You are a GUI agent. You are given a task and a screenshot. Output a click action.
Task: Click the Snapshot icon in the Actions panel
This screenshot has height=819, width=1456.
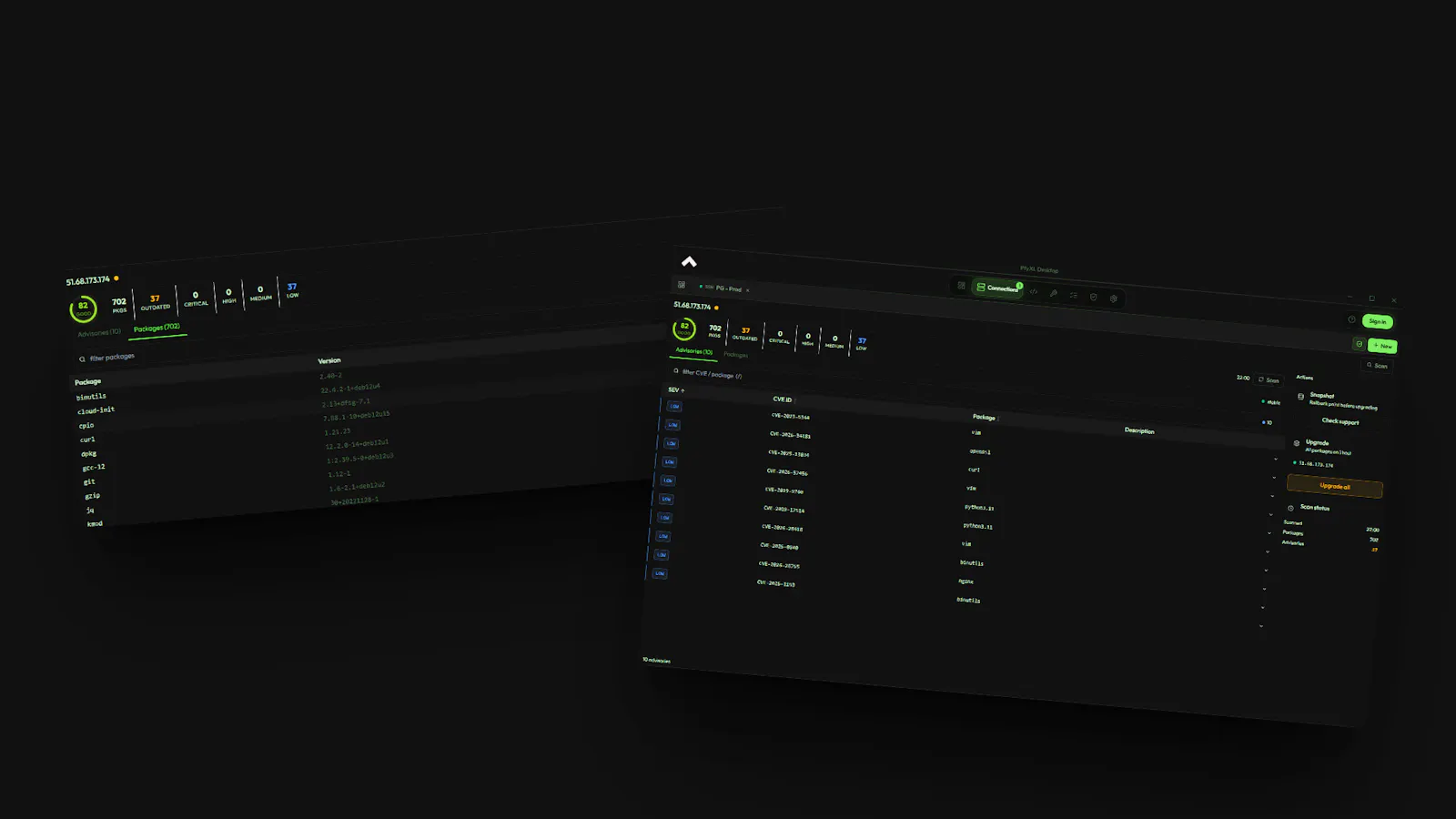(1300, 396)
